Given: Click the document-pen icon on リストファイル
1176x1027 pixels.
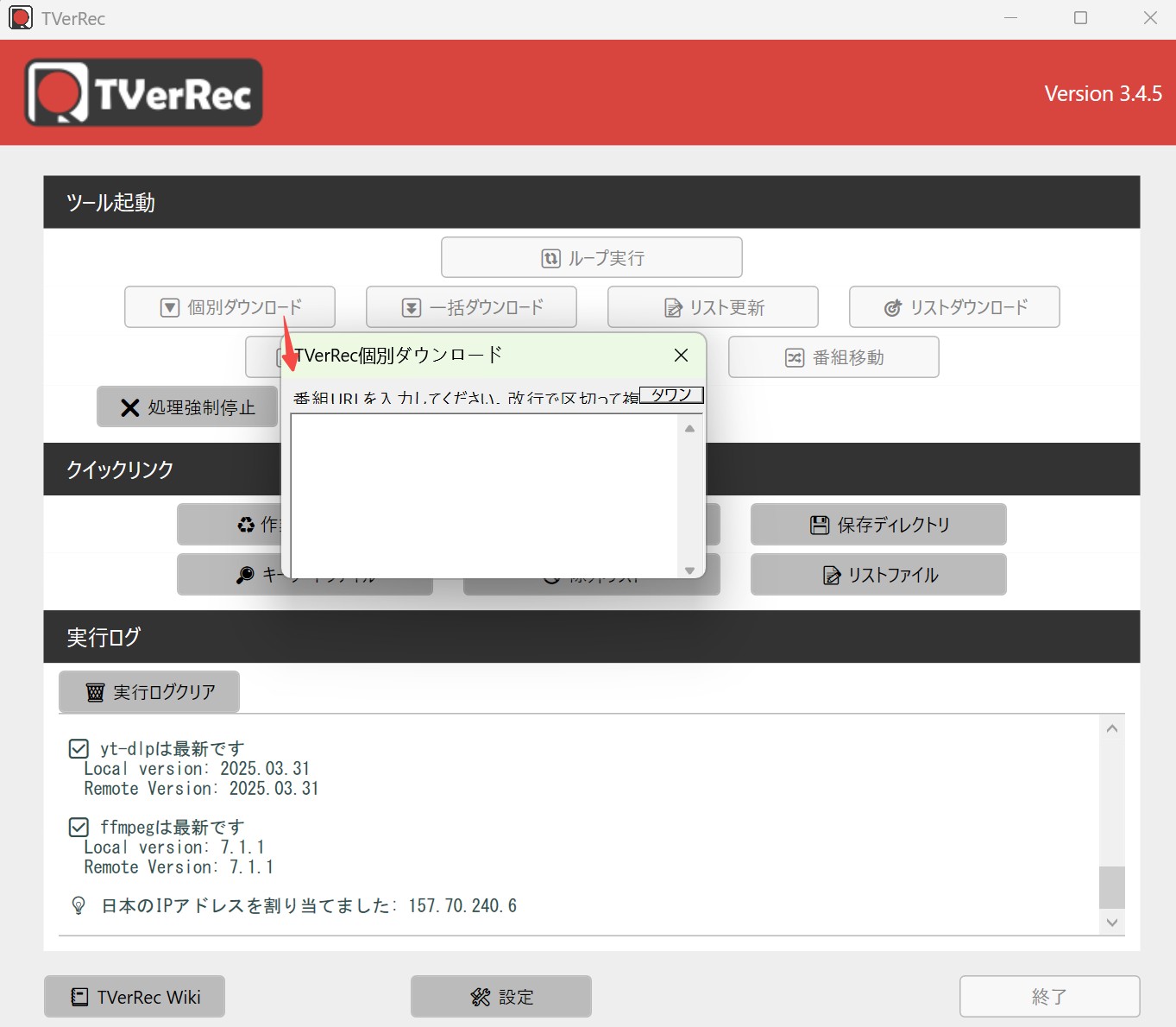Looking at the screenshot, I should (x=832, y=576).
